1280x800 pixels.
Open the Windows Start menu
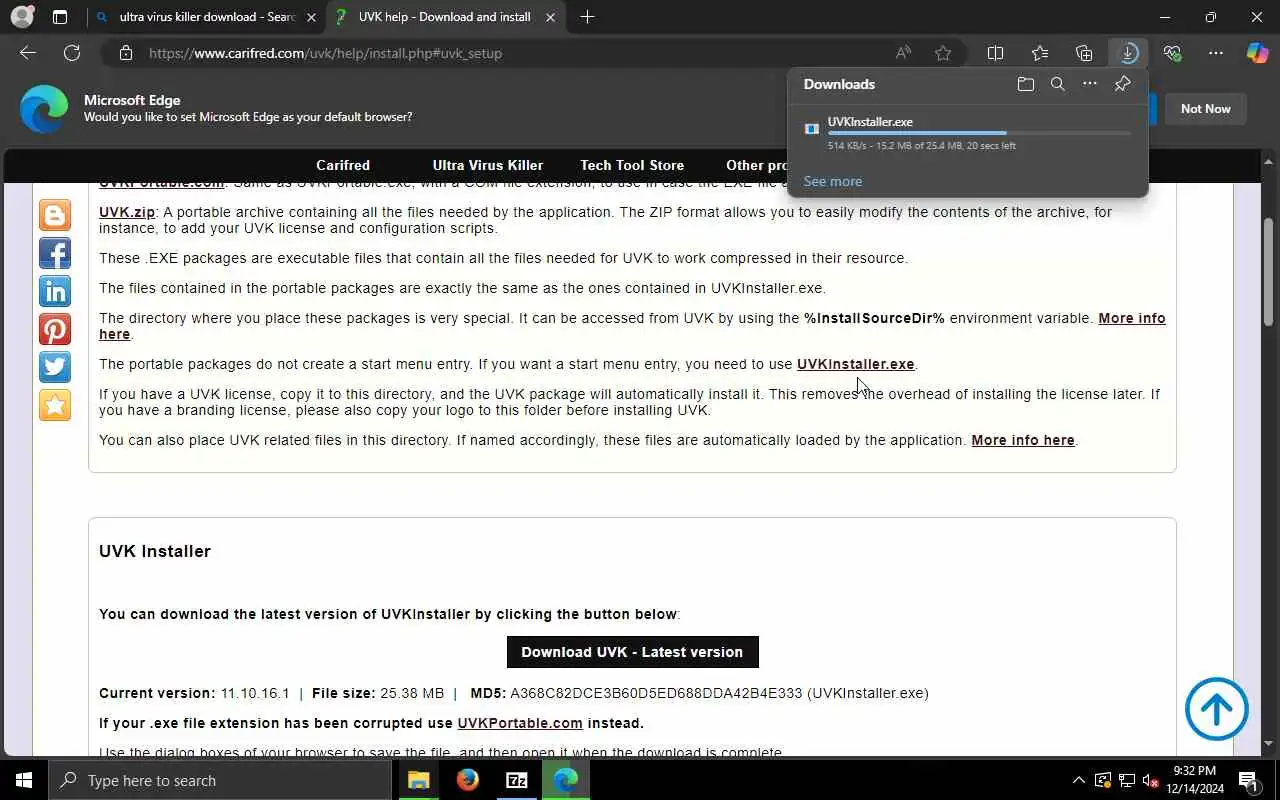click(x=24, y=780)
